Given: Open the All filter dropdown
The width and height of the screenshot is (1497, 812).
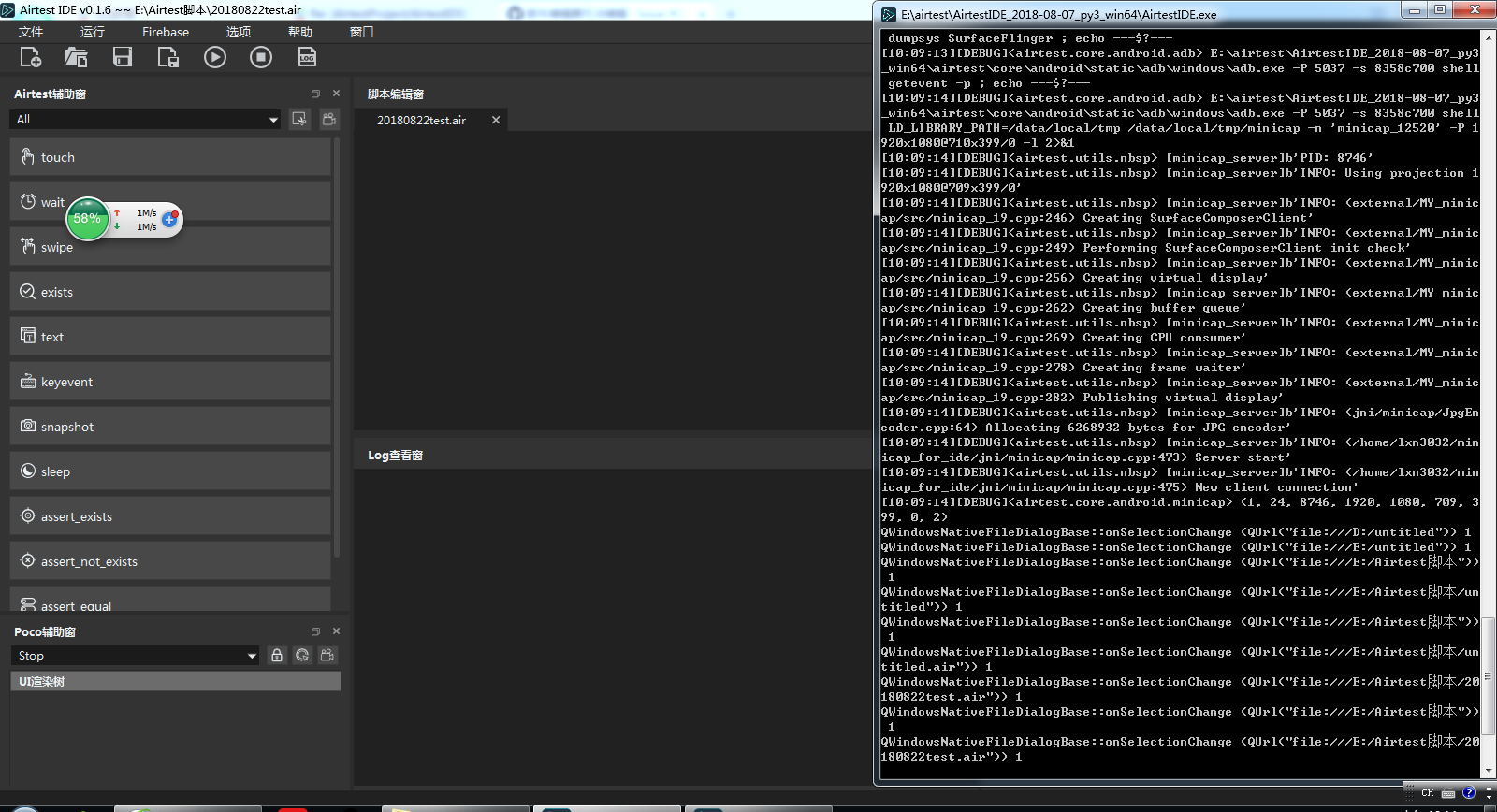Looking at the screenshot, I should coord(145,120).
